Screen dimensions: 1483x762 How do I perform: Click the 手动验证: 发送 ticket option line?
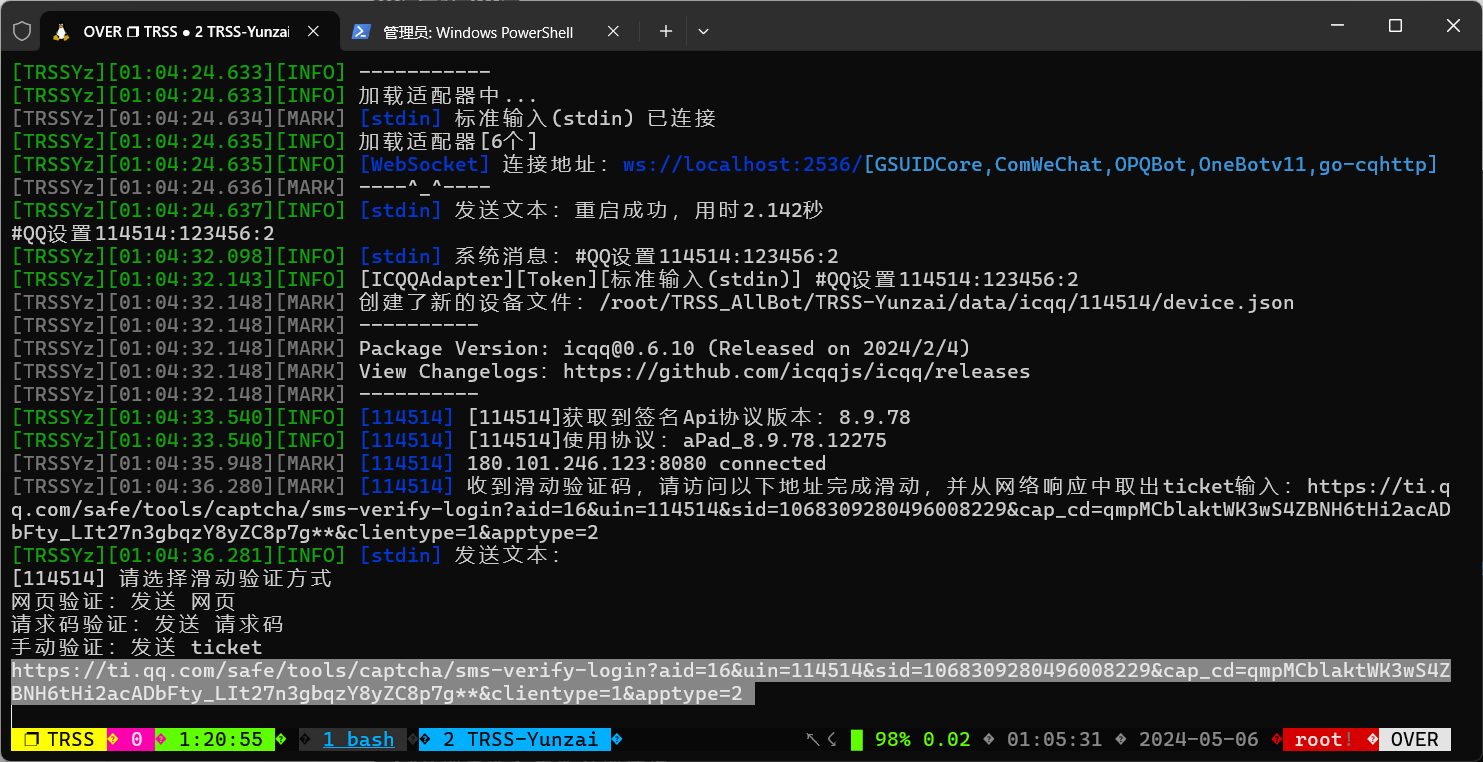[x=136, y=647]
